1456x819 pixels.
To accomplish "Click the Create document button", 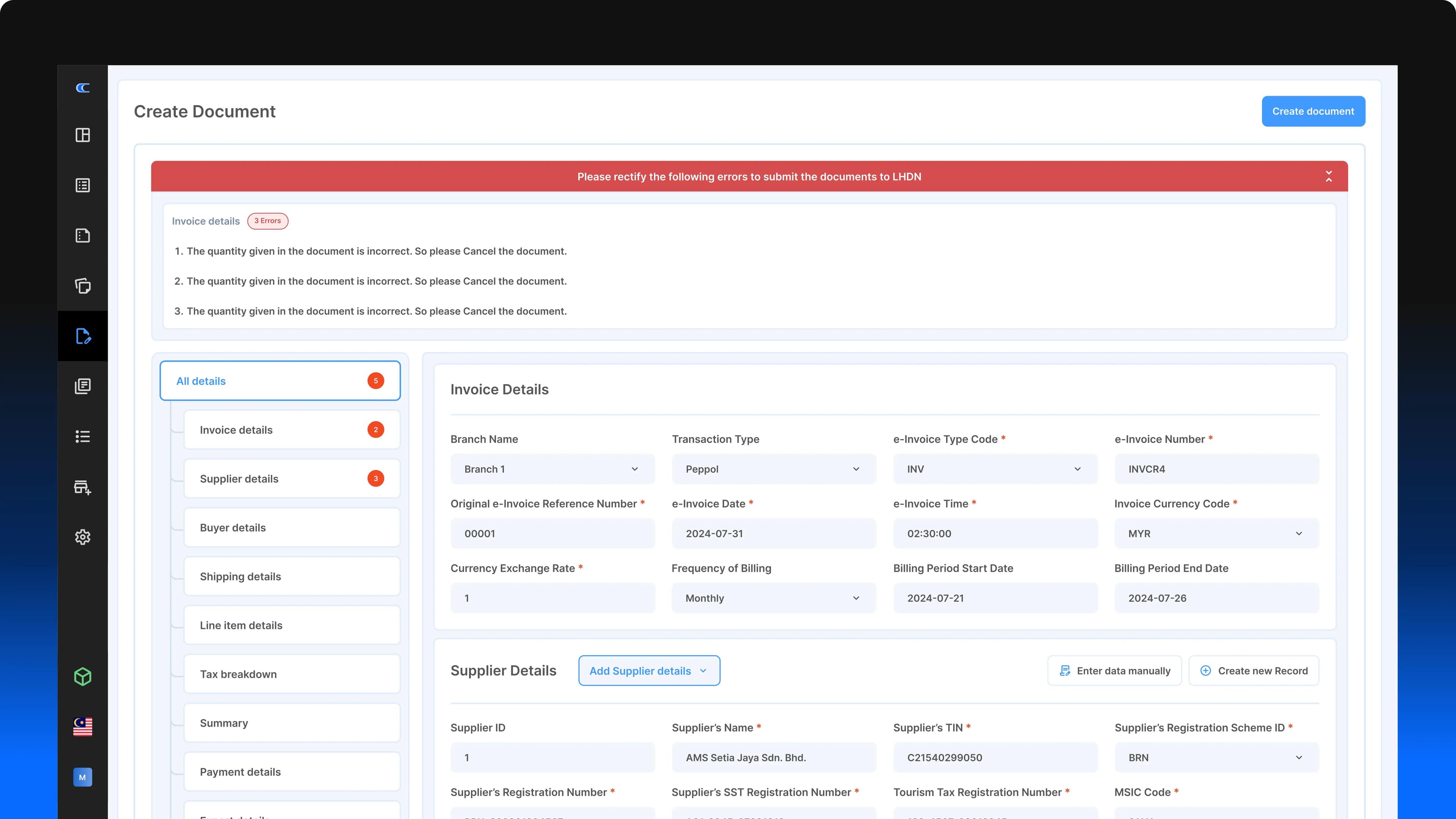I will point(1313,111).
